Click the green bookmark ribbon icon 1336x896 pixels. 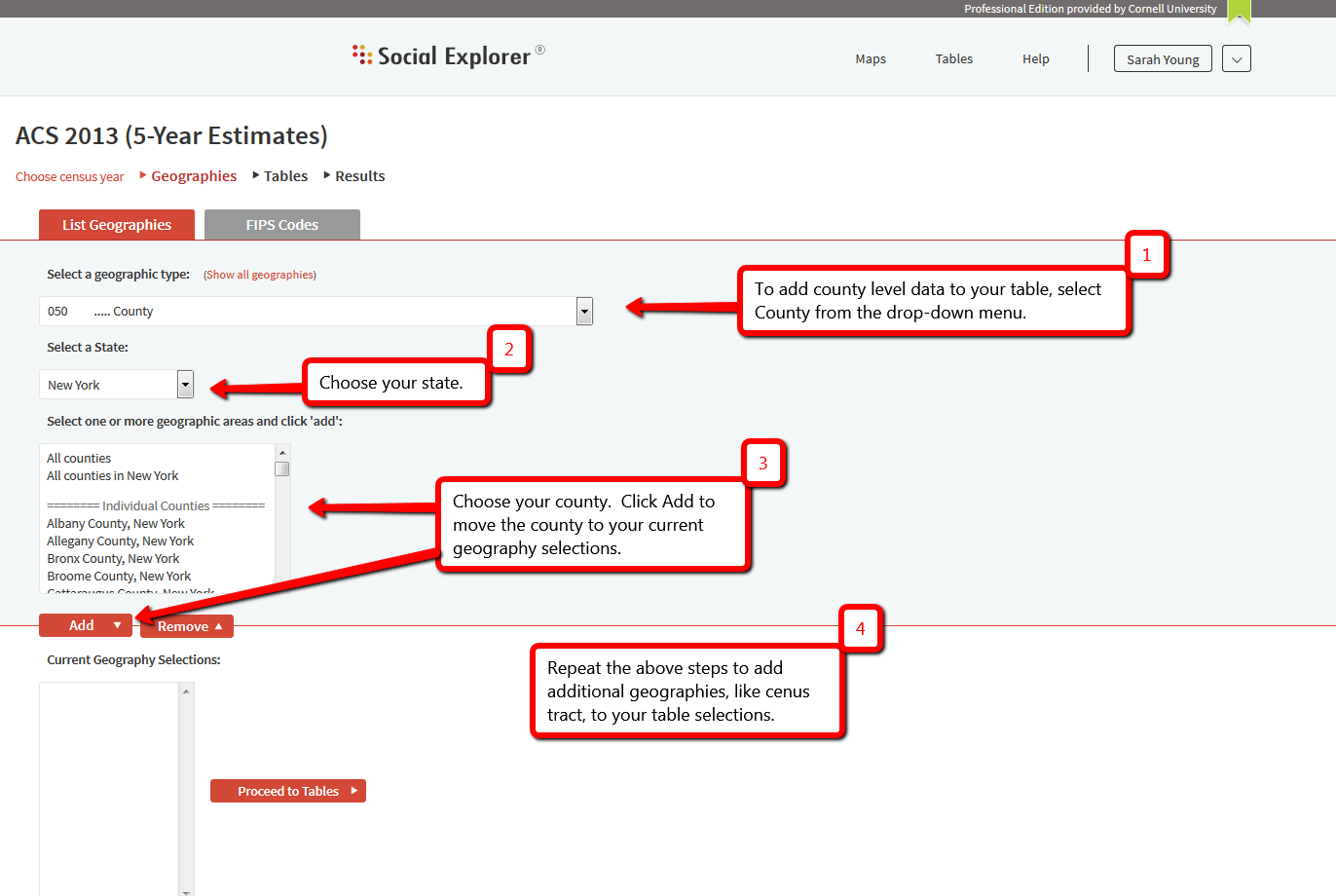[1239, 12]
